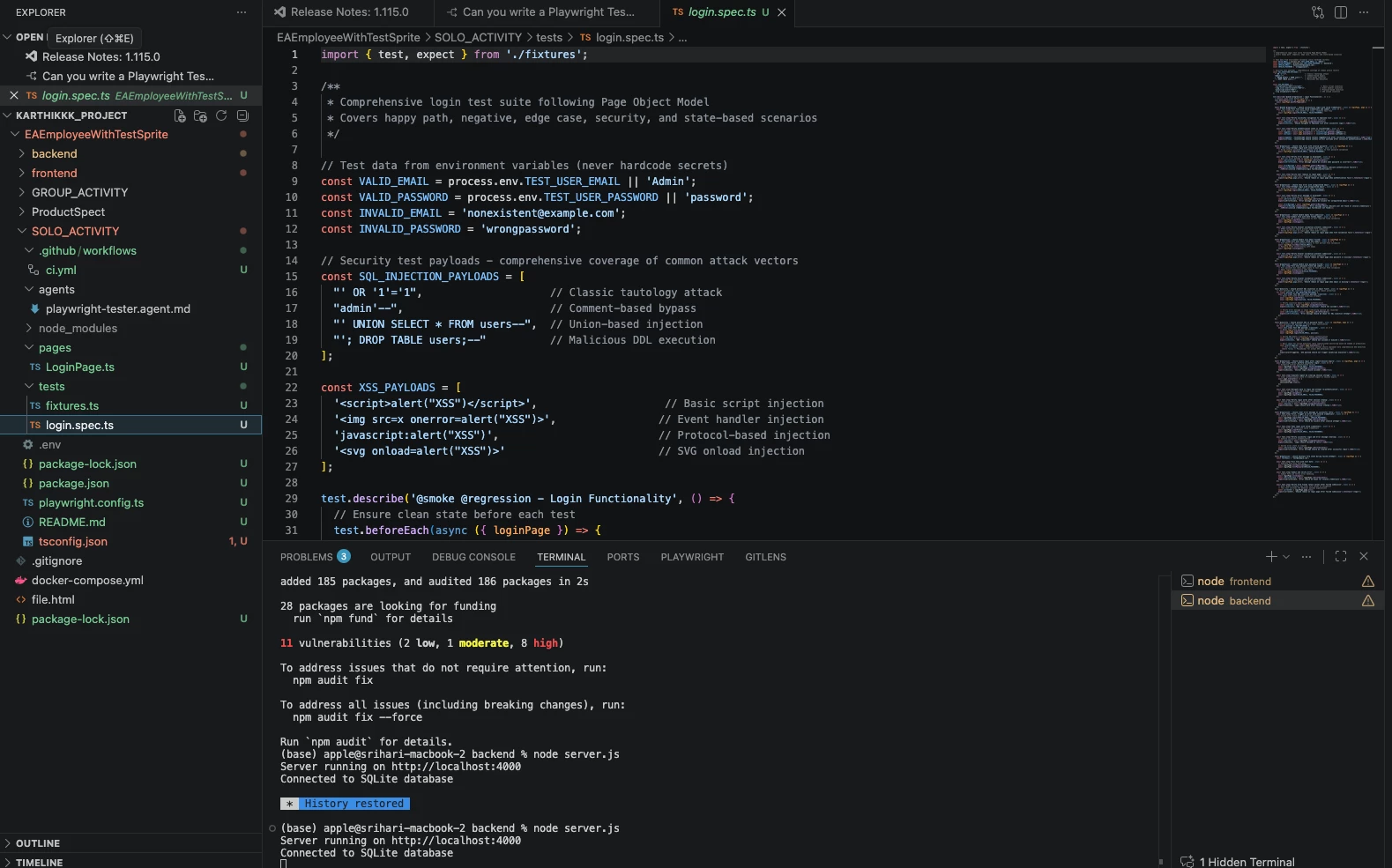Open the .env file
The image size is (1392, 868).
[x=49, y=445]
